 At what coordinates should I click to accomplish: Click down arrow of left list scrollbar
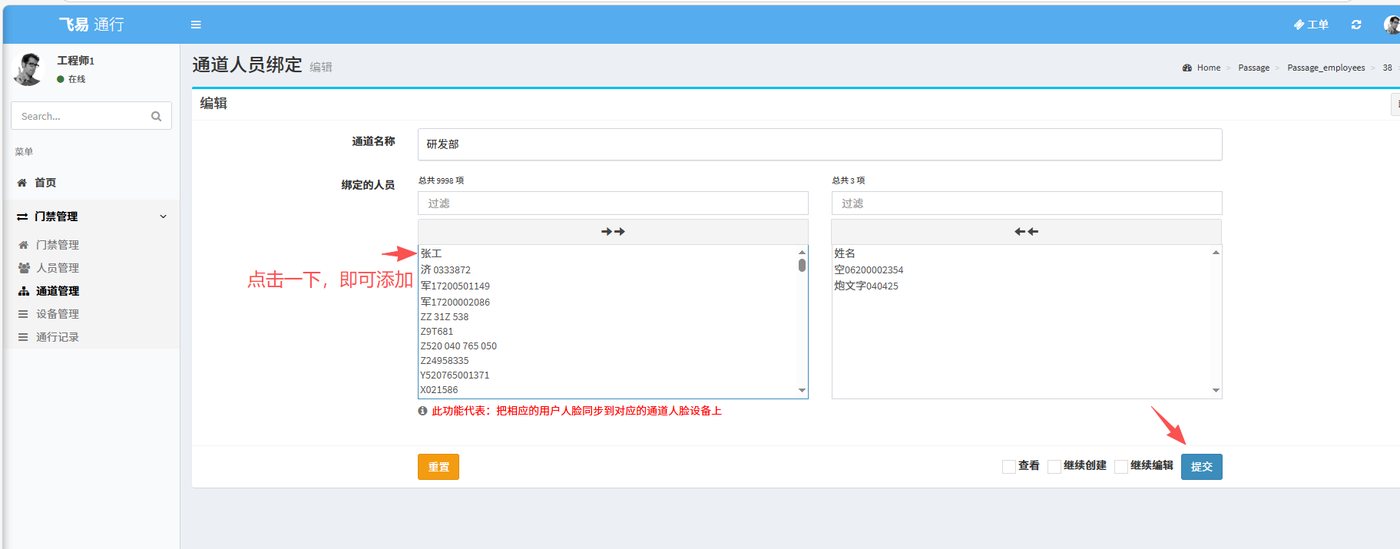coord(802,390)
